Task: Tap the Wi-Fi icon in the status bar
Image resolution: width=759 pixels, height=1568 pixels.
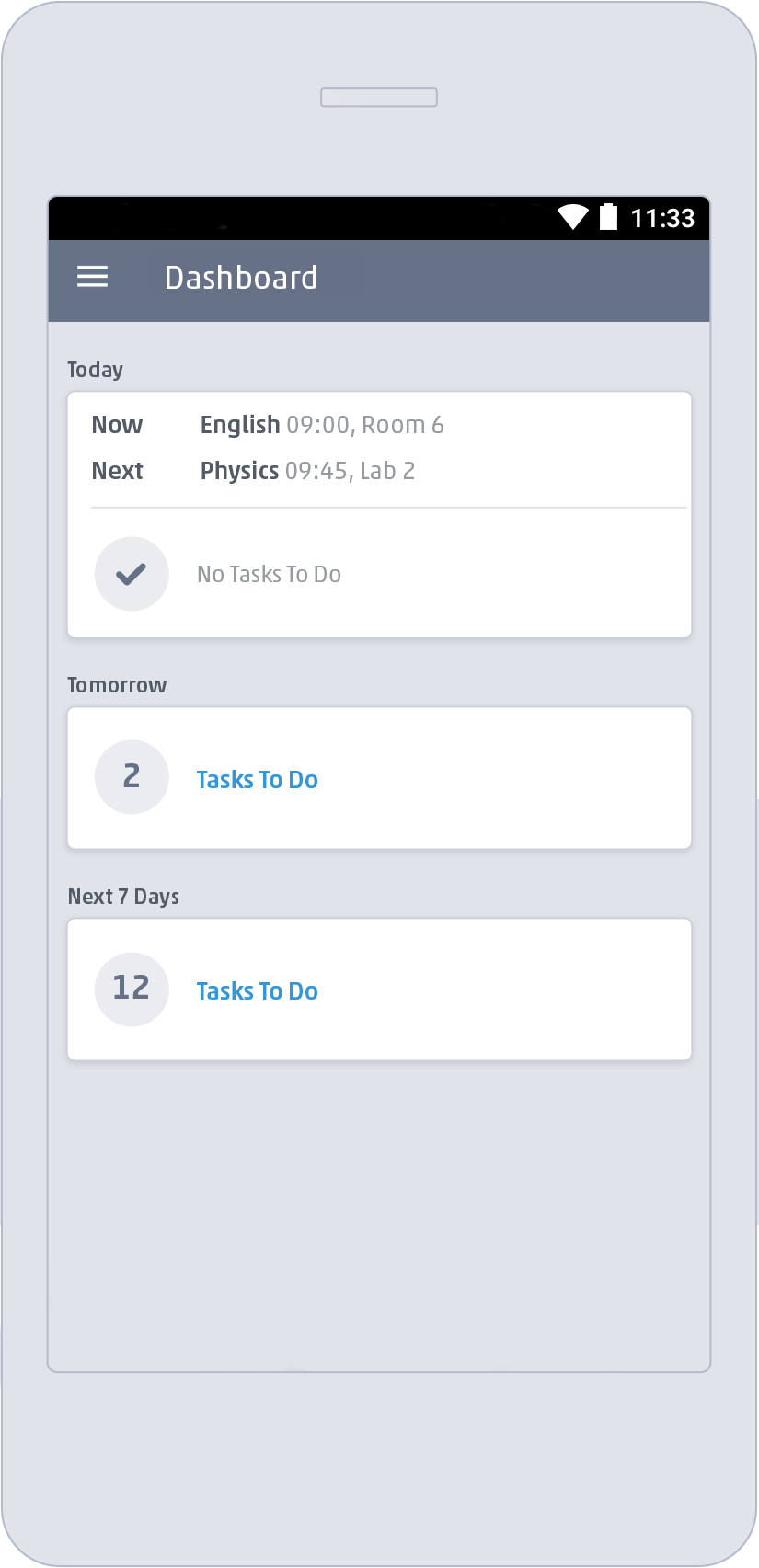Action: (x=572, y=217)
